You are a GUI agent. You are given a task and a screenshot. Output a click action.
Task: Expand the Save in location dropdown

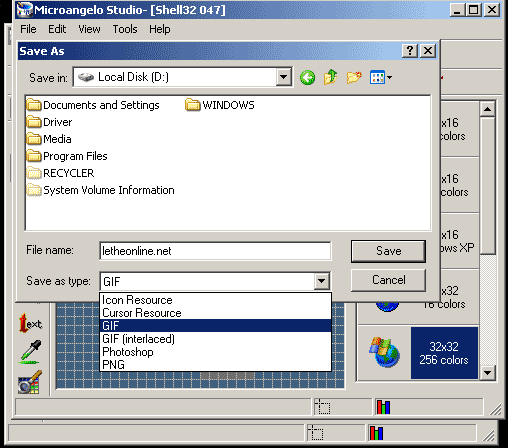coord(283,77)
